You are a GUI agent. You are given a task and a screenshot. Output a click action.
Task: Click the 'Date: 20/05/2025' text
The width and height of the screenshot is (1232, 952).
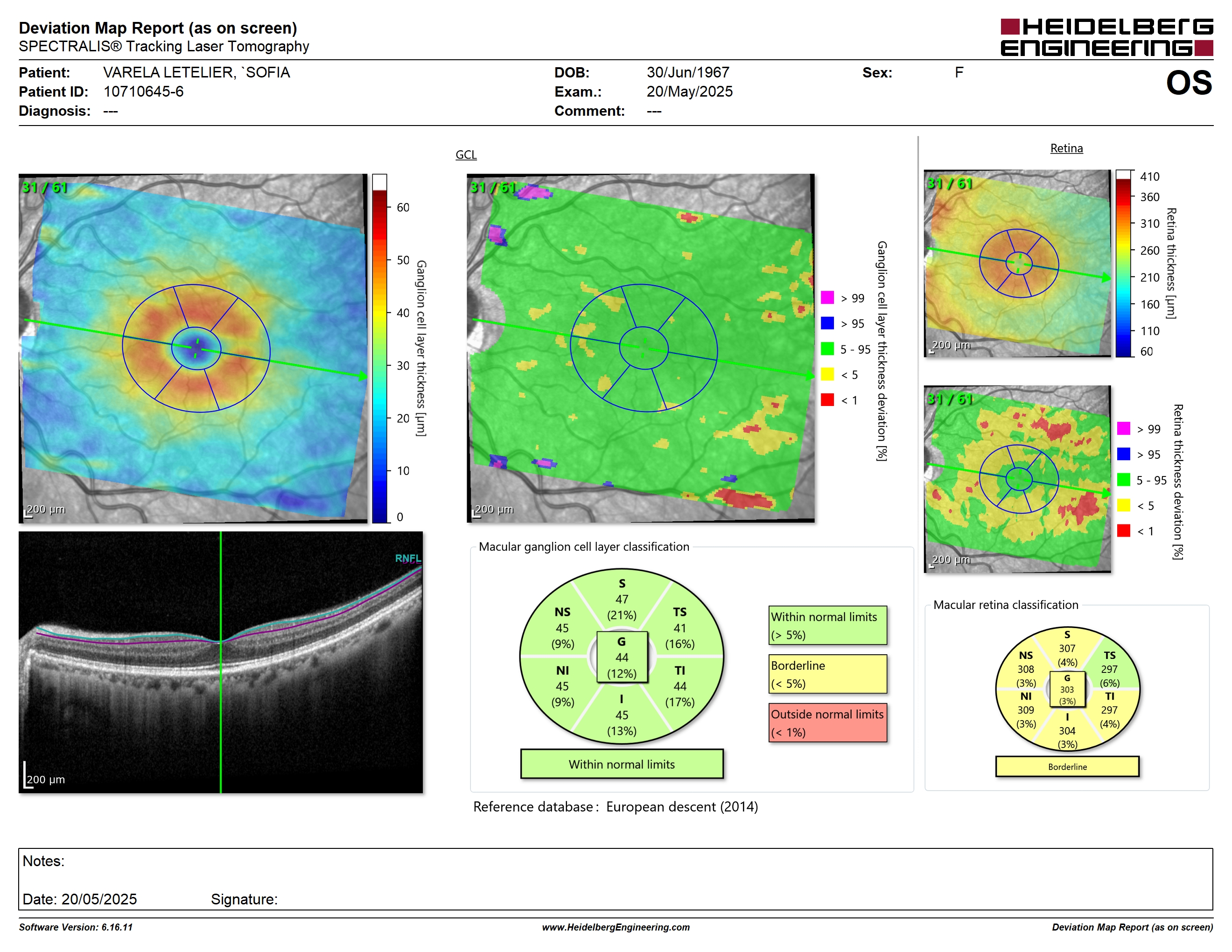tap(79, 899)
